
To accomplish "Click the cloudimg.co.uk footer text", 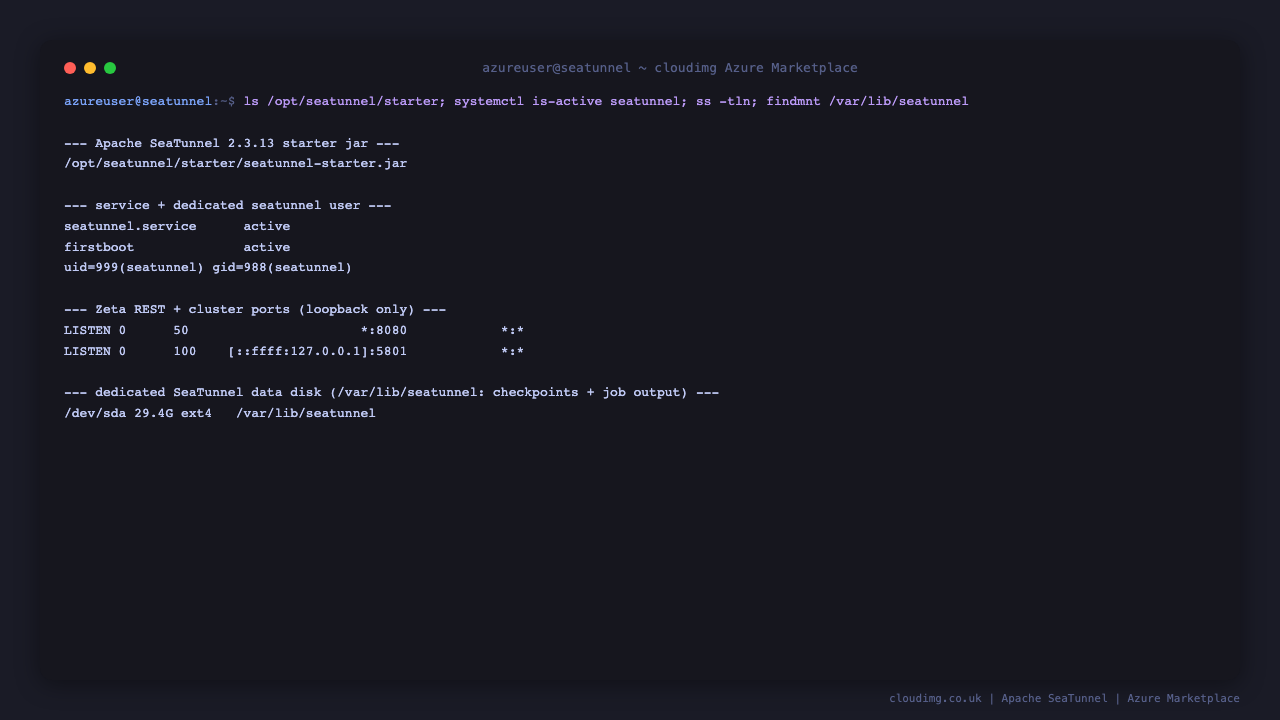I will pos(935,698).
